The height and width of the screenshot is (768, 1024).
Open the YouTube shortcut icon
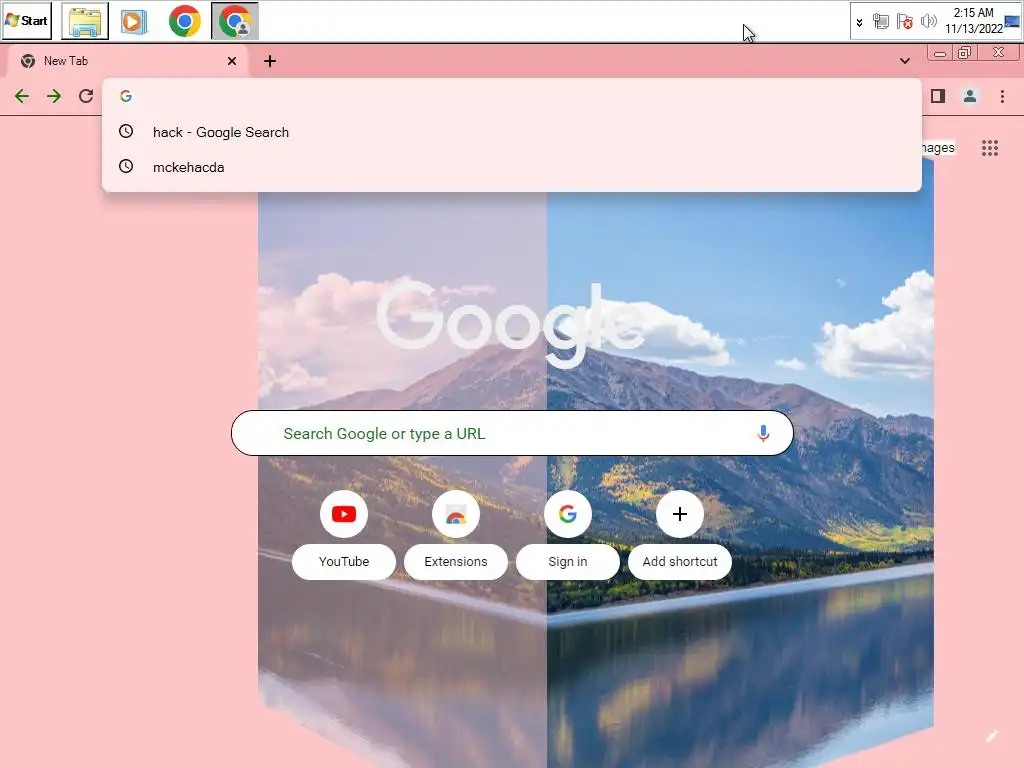[x=344, y=514]
